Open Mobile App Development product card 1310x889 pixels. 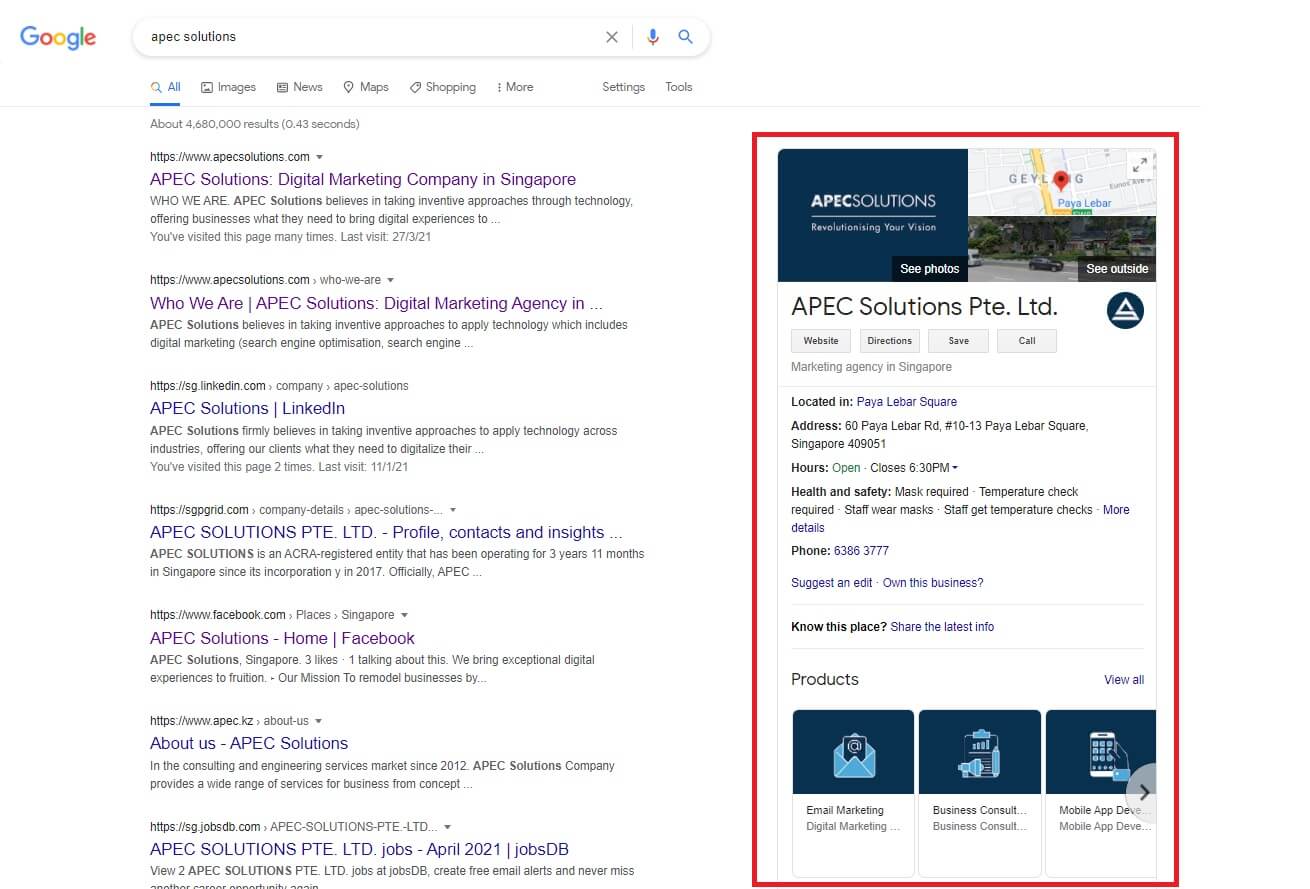tap(1101, 793)
